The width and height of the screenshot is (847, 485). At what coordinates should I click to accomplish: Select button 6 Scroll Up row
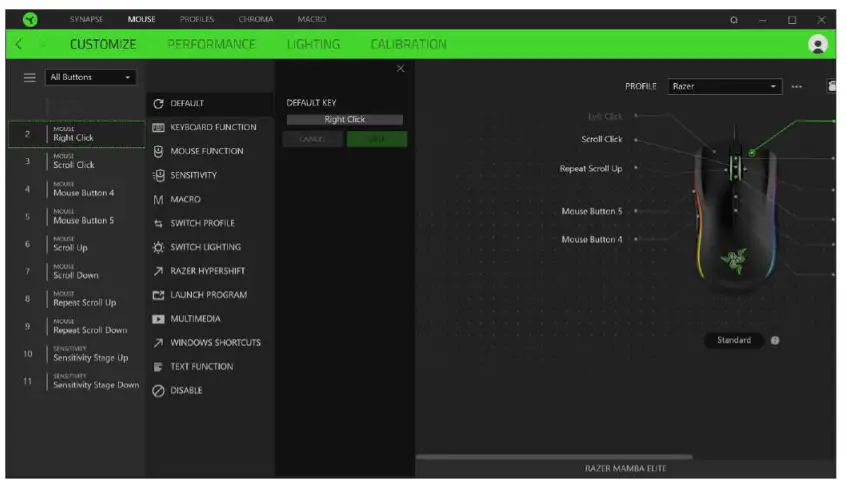[76, 245]
